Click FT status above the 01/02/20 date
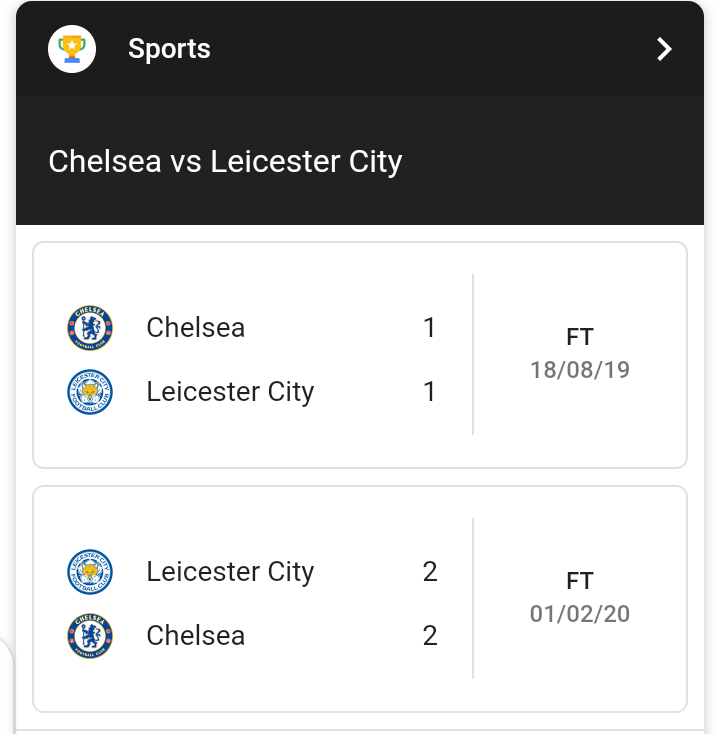718x734 pixels. [x=580, y=581]
